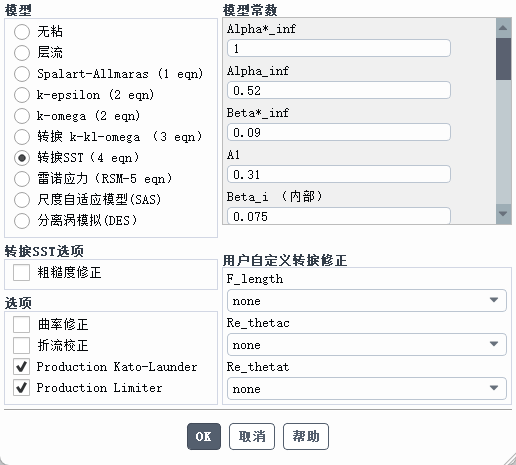Image resolution: width=516 pixels, height=465 pixels.
Task: Select 雷诺应力 (RSM-5 eqn) model
Action: coord(22,179)
